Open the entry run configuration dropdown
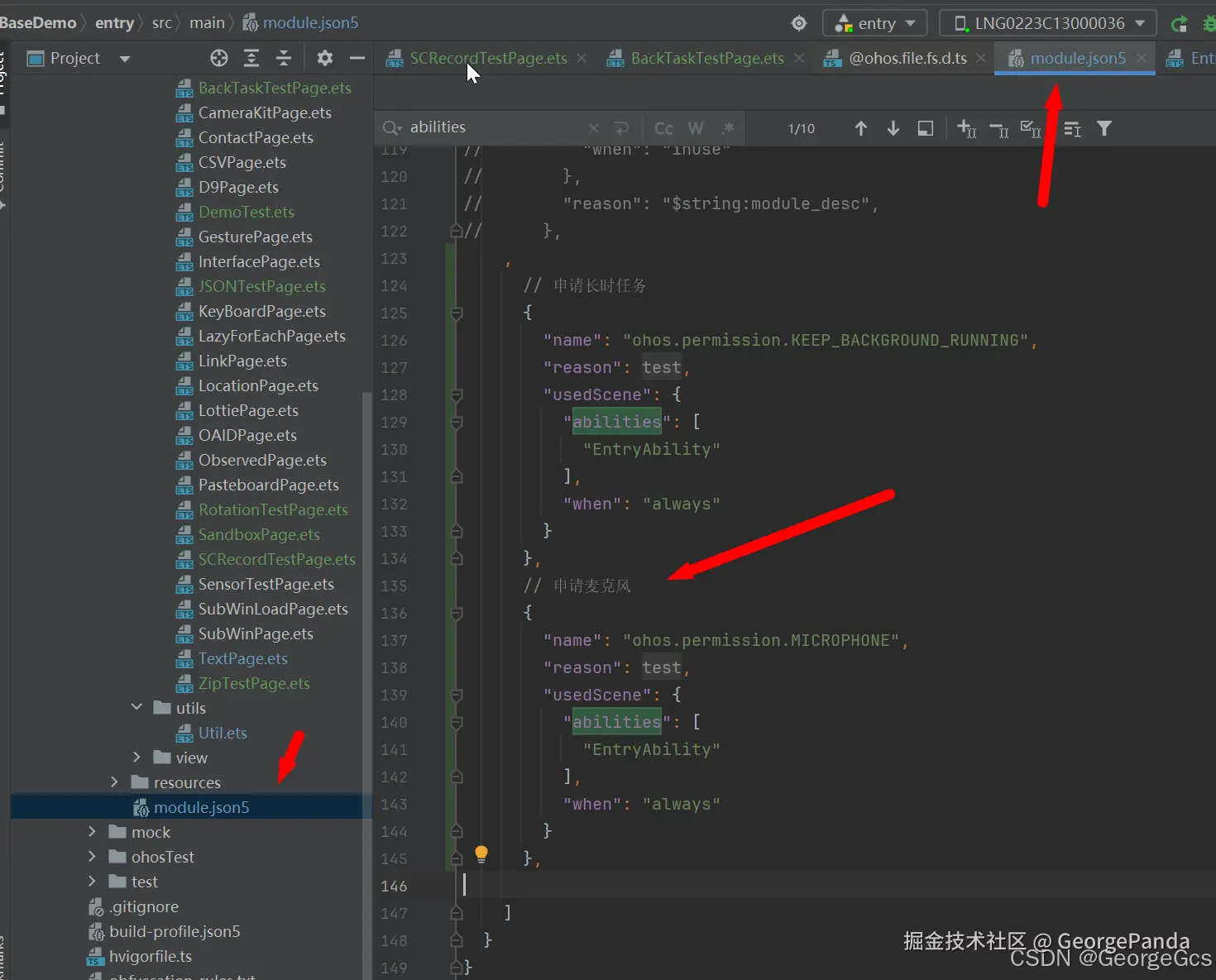The width and height of the screenshot is (1216, 980). click(x=875, y=23)
